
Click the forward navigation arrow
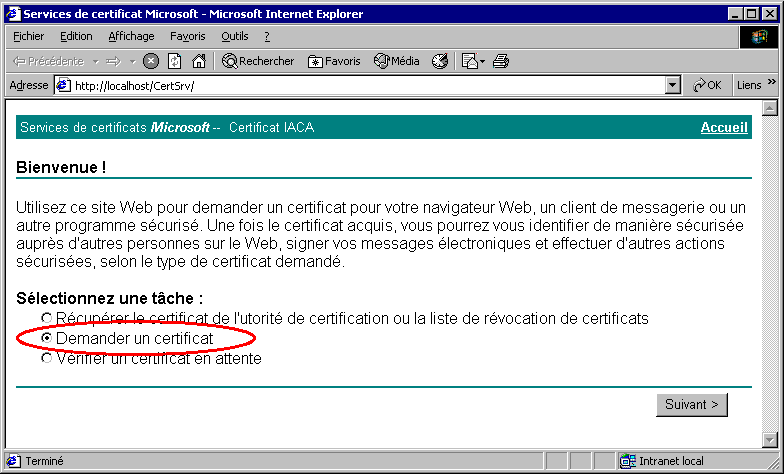point(114,62)
